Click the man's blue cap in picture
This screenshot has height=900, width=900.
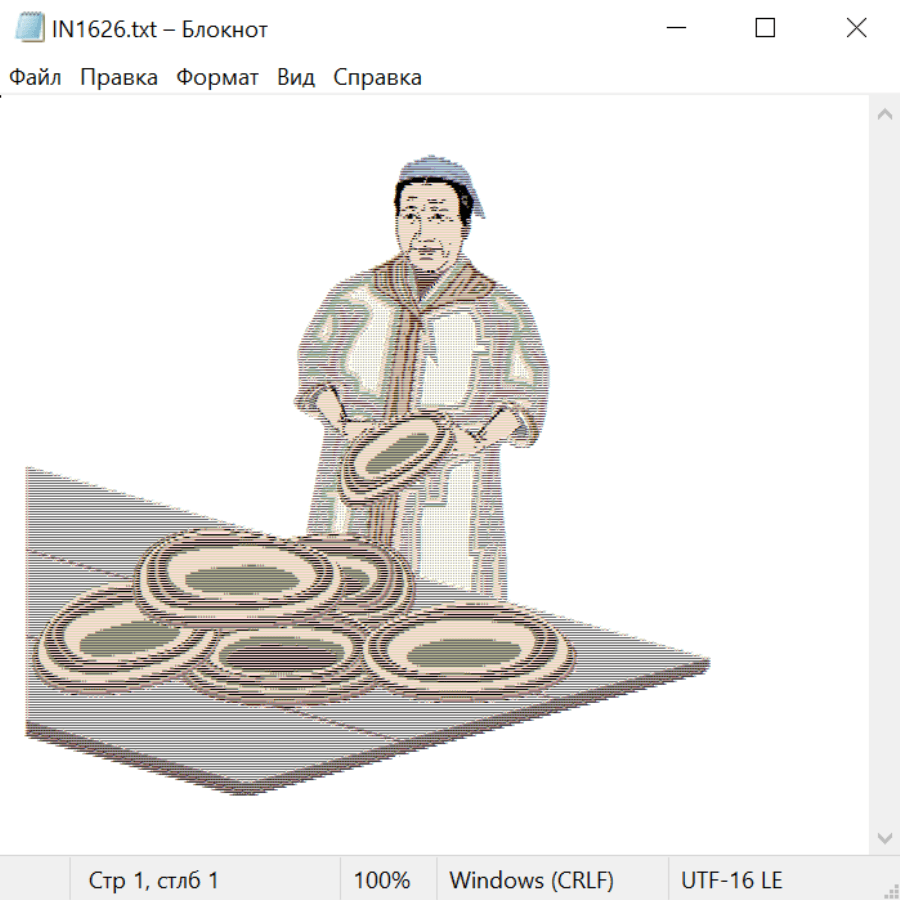[438, 174]
